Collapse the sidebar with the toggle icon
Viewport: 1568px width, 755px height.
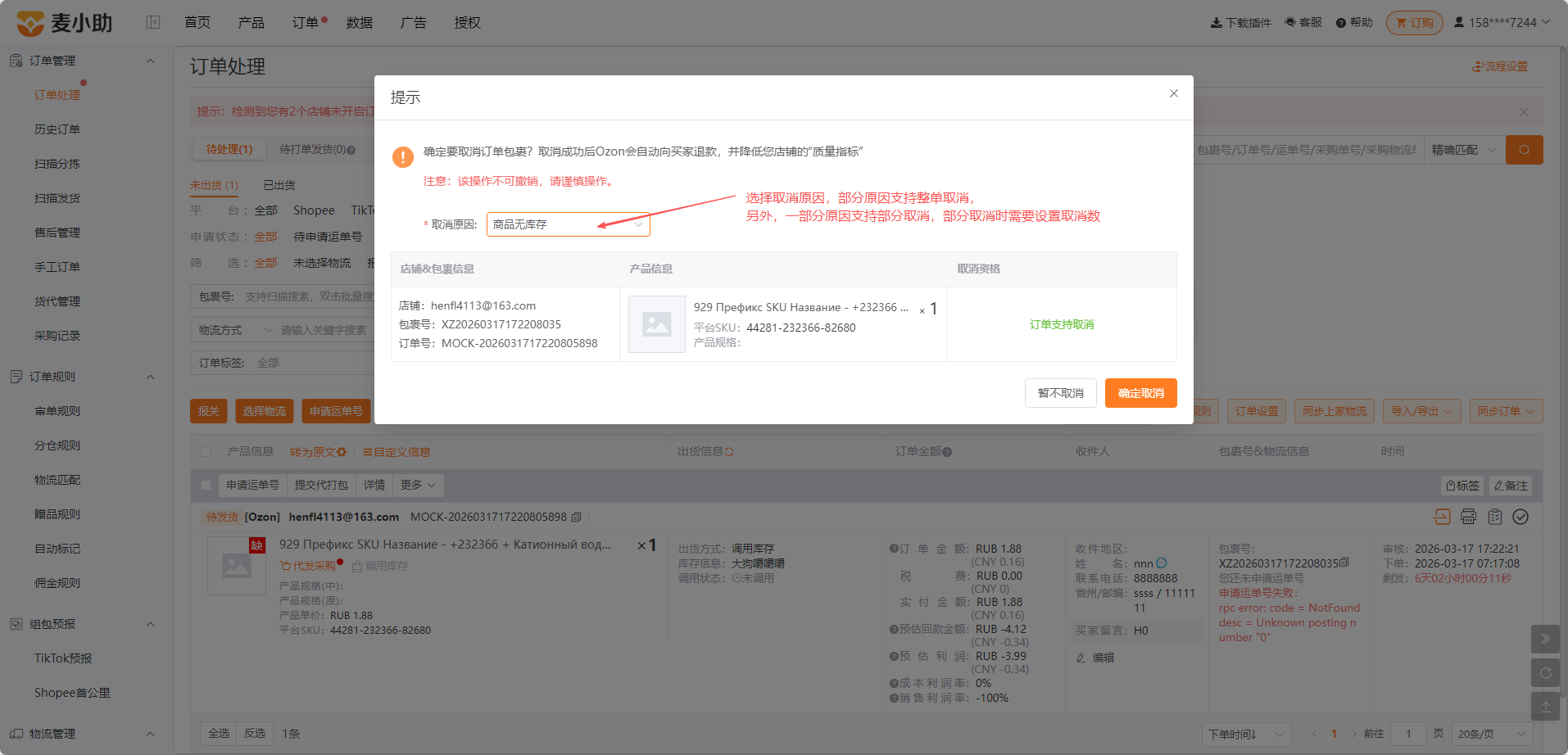(x=153, y=22)
